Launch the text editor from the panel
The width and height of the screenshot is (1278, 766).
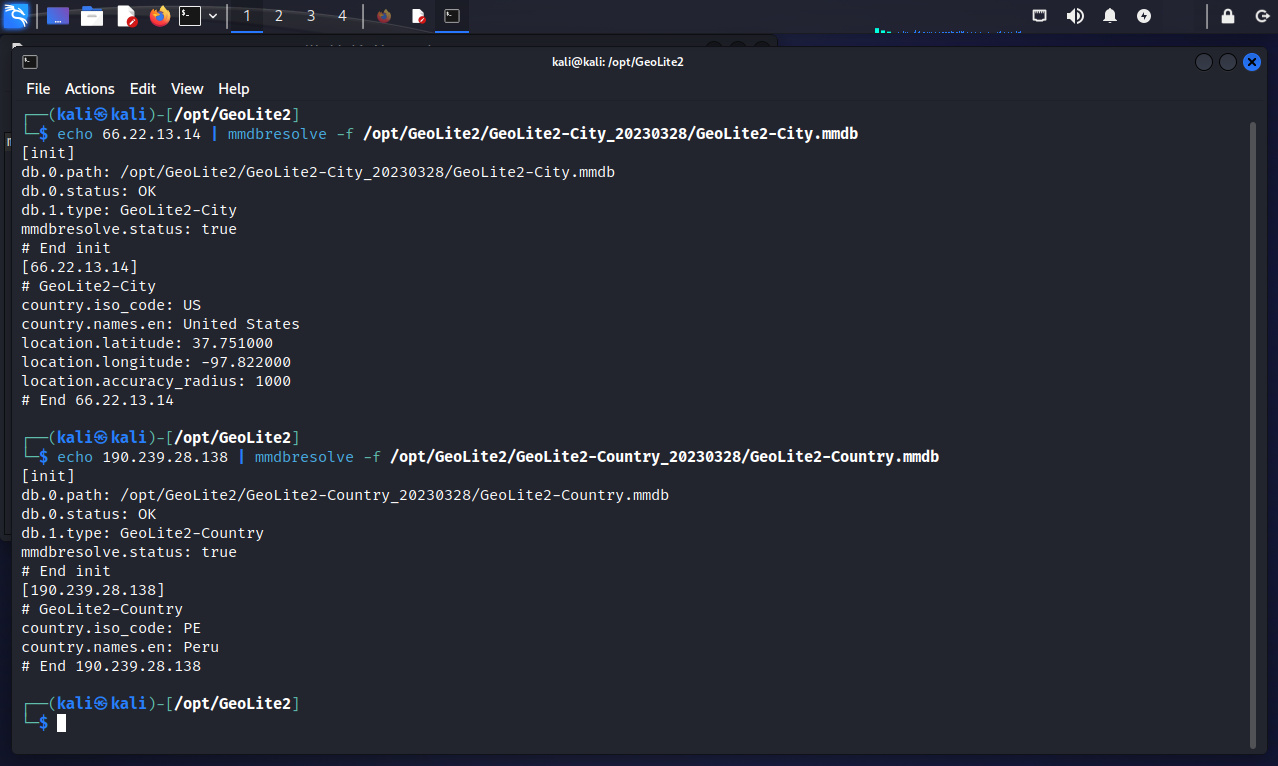126,16
